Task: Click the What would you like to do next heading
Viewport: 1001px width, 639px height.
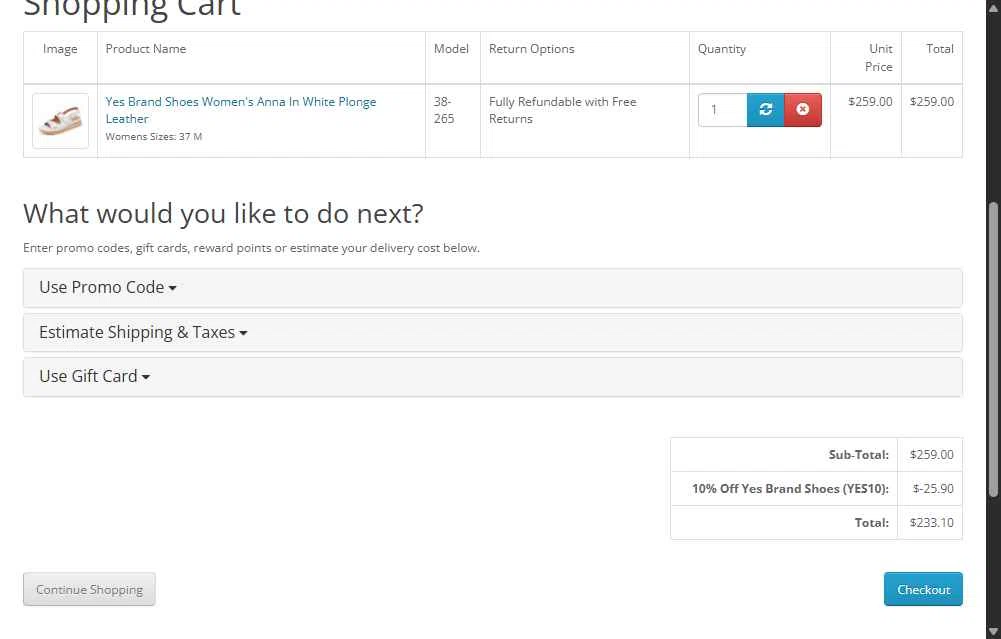Action: (223, 213)
